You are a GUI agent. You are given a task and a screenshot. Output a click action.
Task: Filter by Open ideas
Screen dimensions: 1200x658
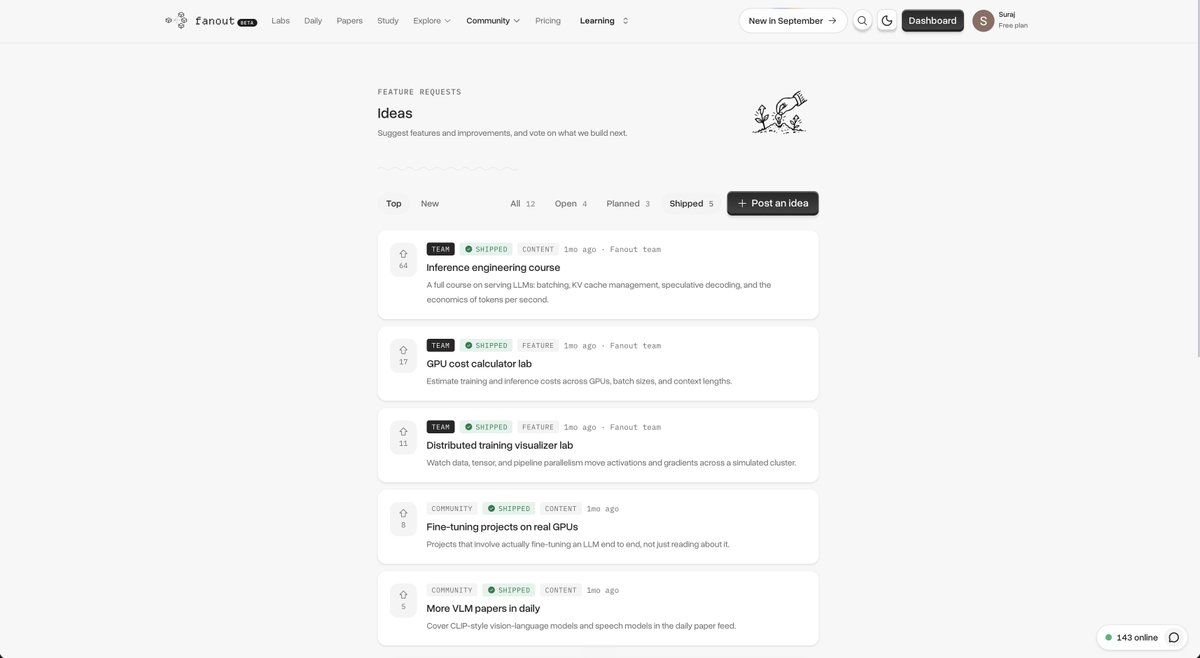click(571, 203)
